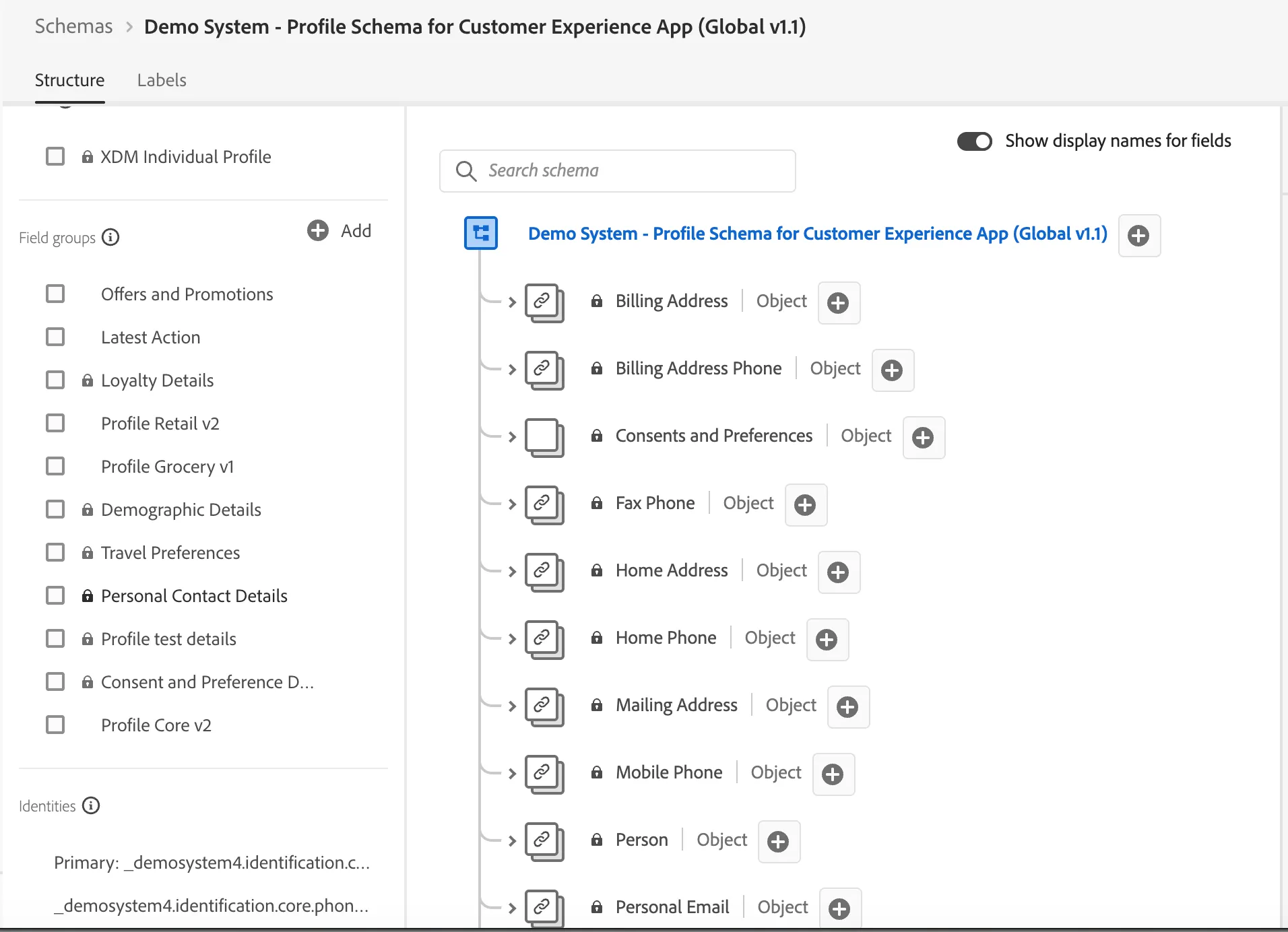Expand Billing Address node
The width and height of the screenshot is (1288, 932).
tap(512, 302)
